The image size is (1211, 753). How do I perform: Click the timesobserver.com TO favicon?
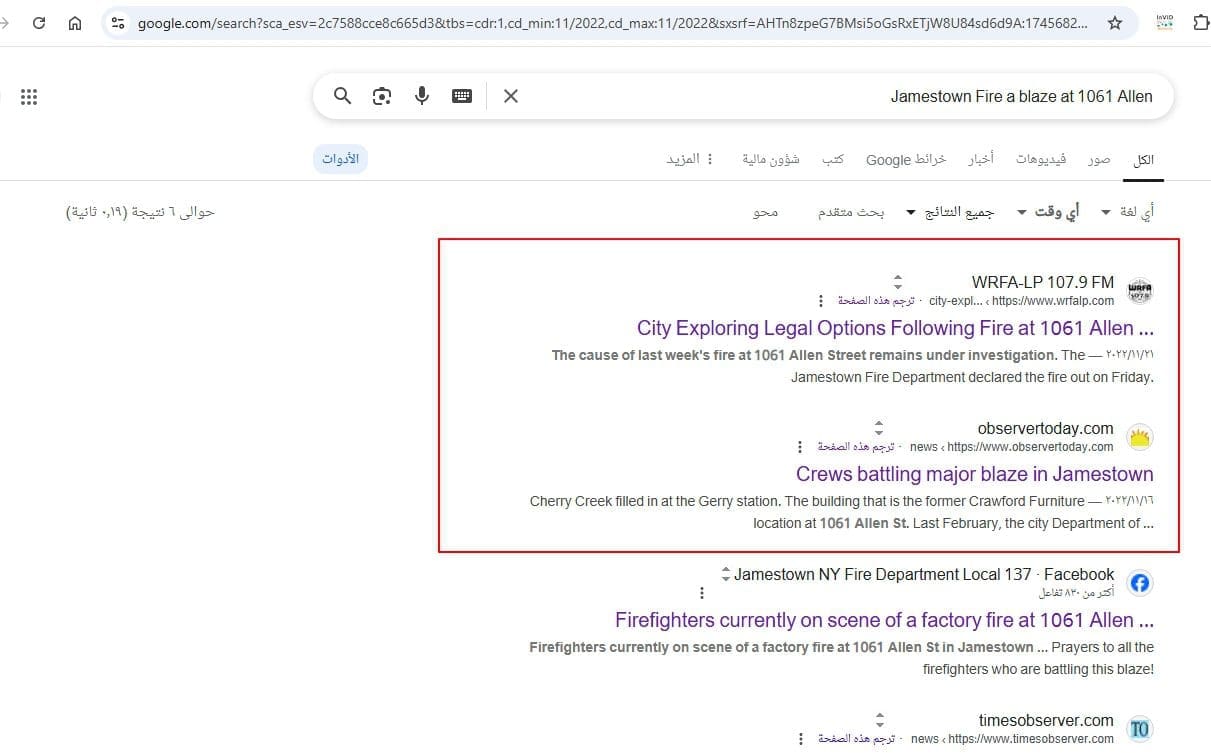[1140, 729]
